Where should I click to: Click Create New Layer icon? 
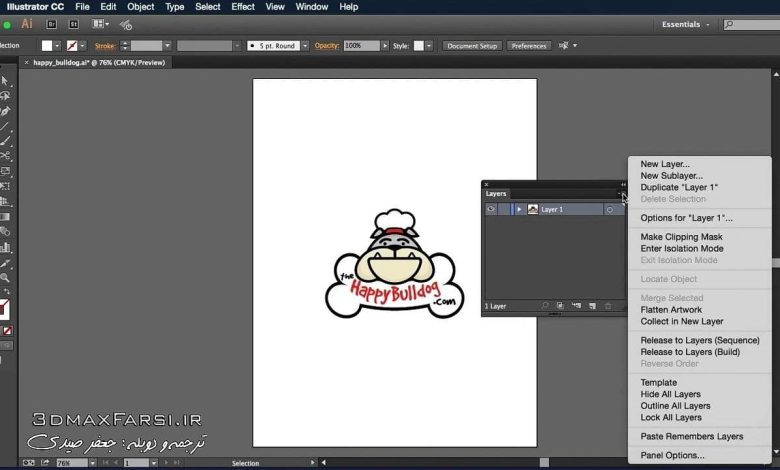pos(592,306)
